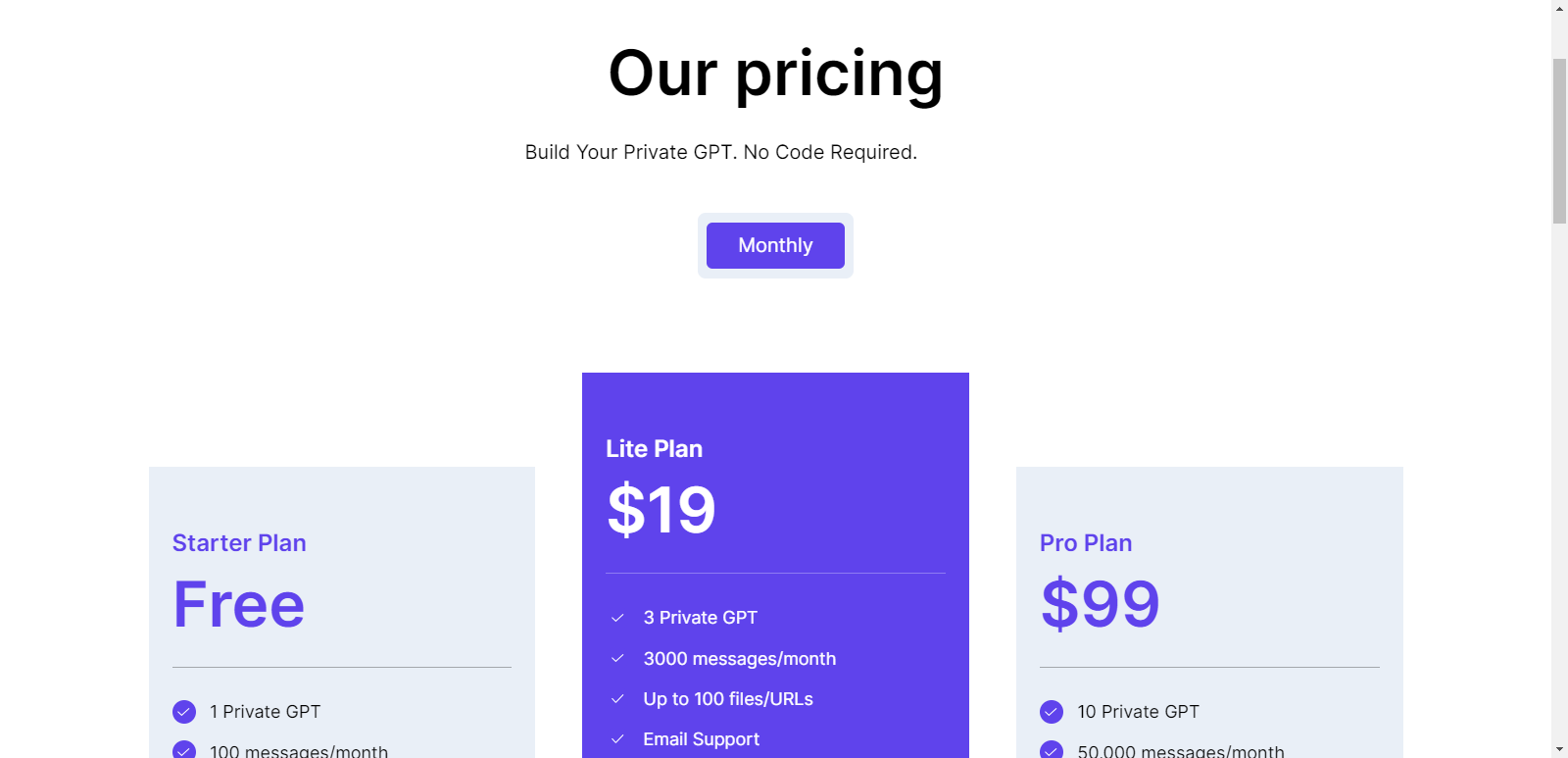Click checkmark next to Up to 100 files/URLs

[x=617, y=698]
